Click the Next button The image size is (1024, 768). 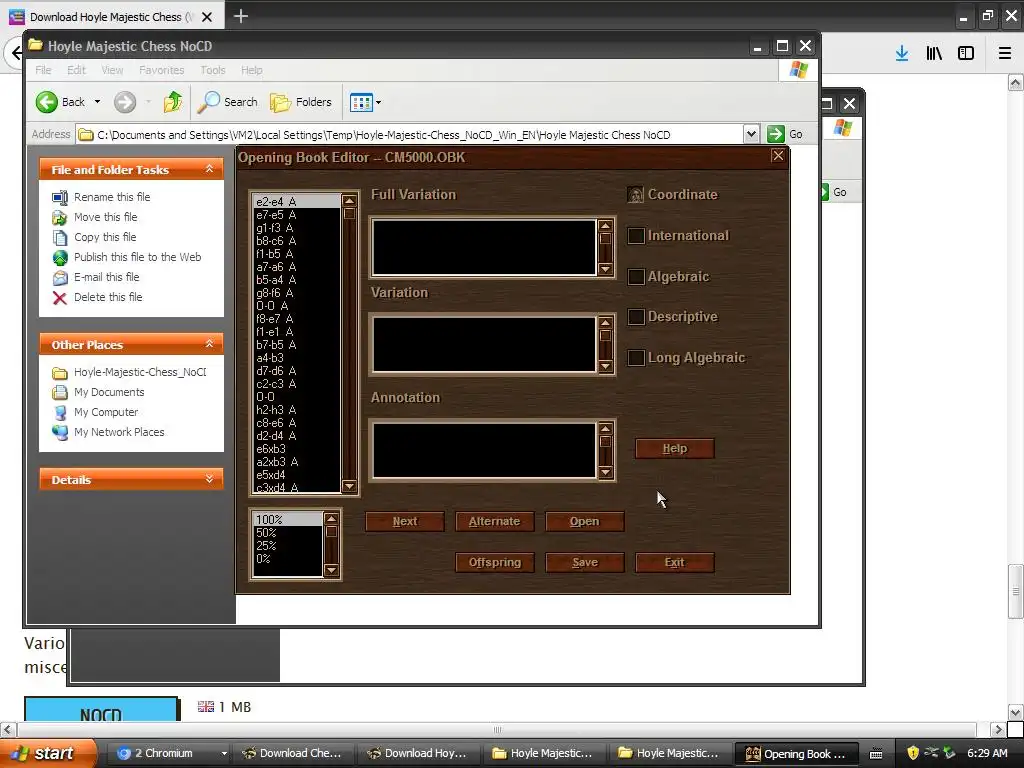click(405, 521)
